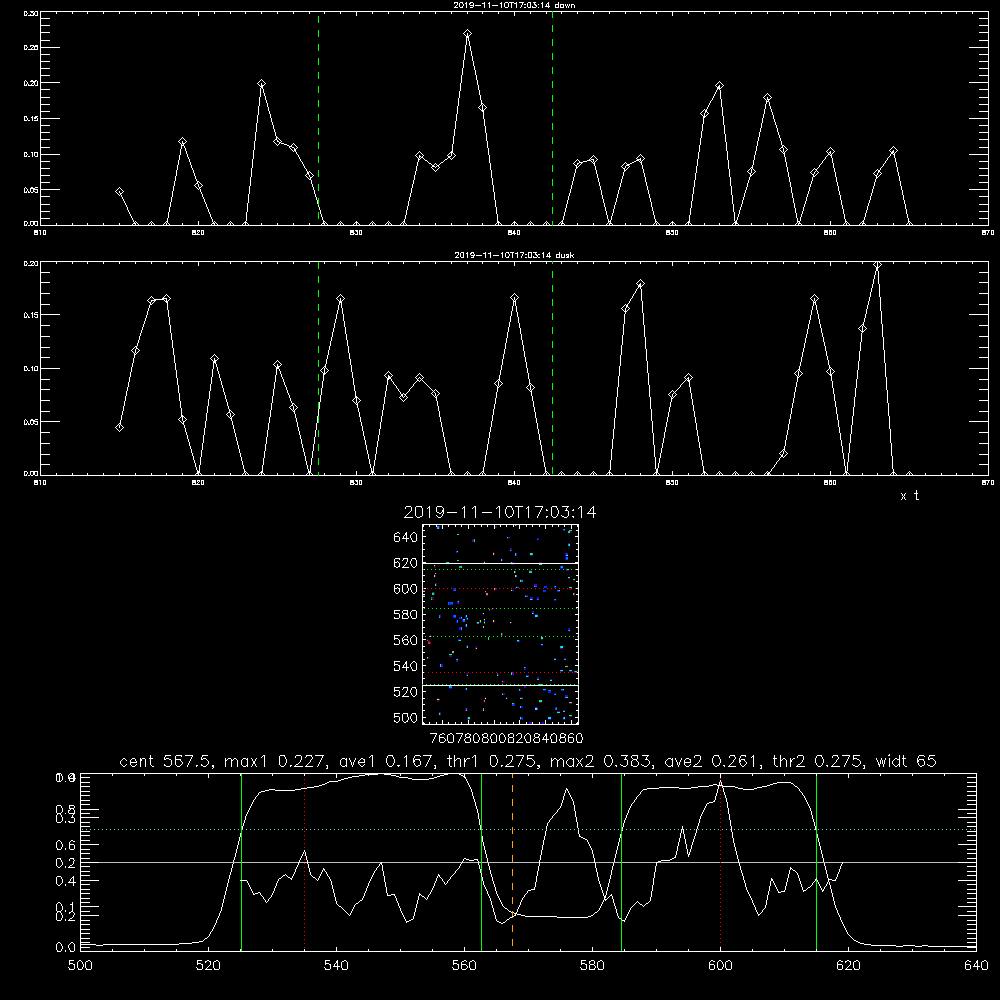
Task: Select the green vertical line at 615 in bottom plot
Action: [816, 861]
